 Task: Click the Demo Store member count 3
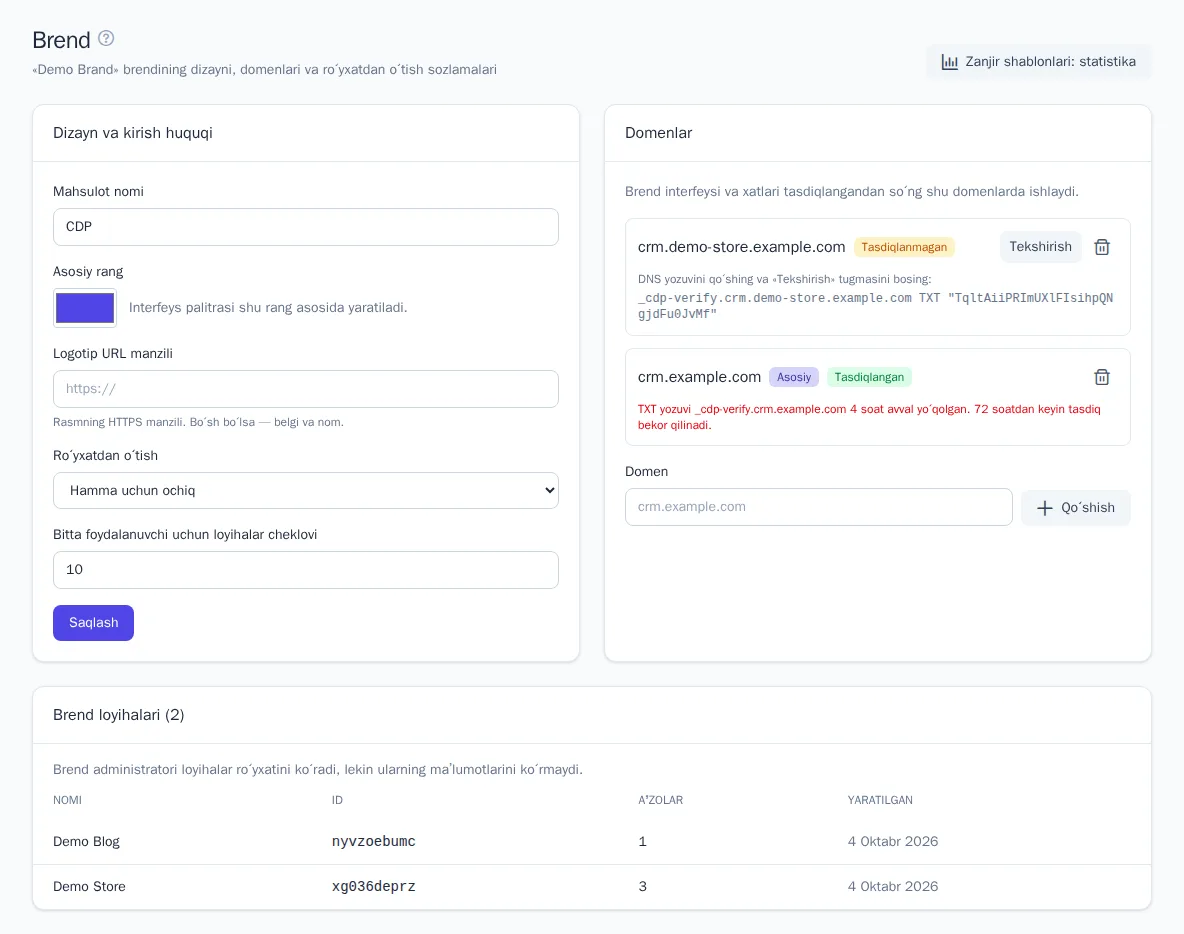(x=643, y=886)
